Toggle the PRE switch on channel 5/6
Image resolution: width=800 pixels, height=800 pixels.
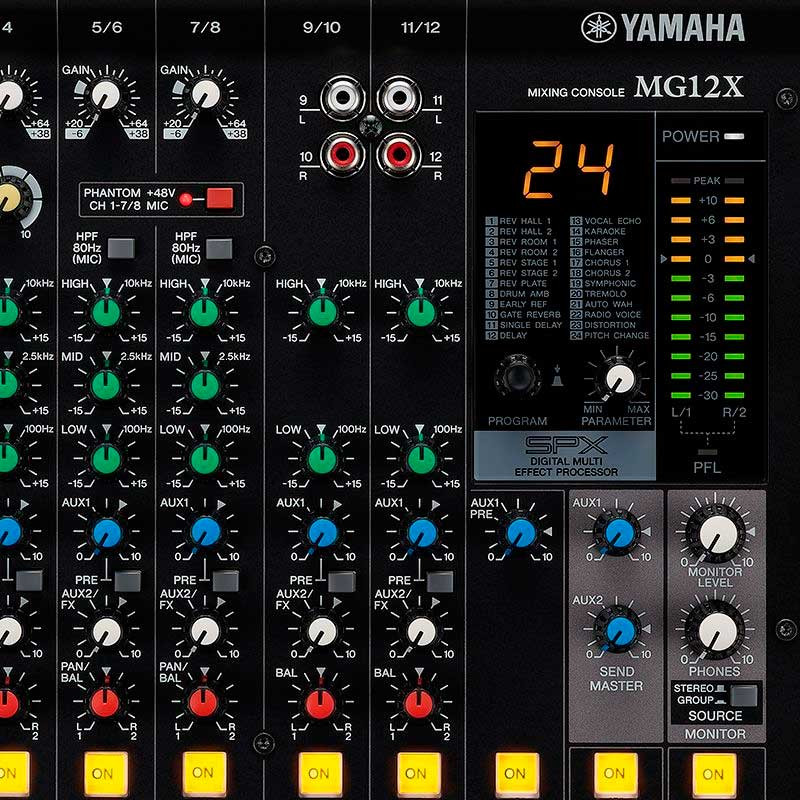click(x=128, y=581)
